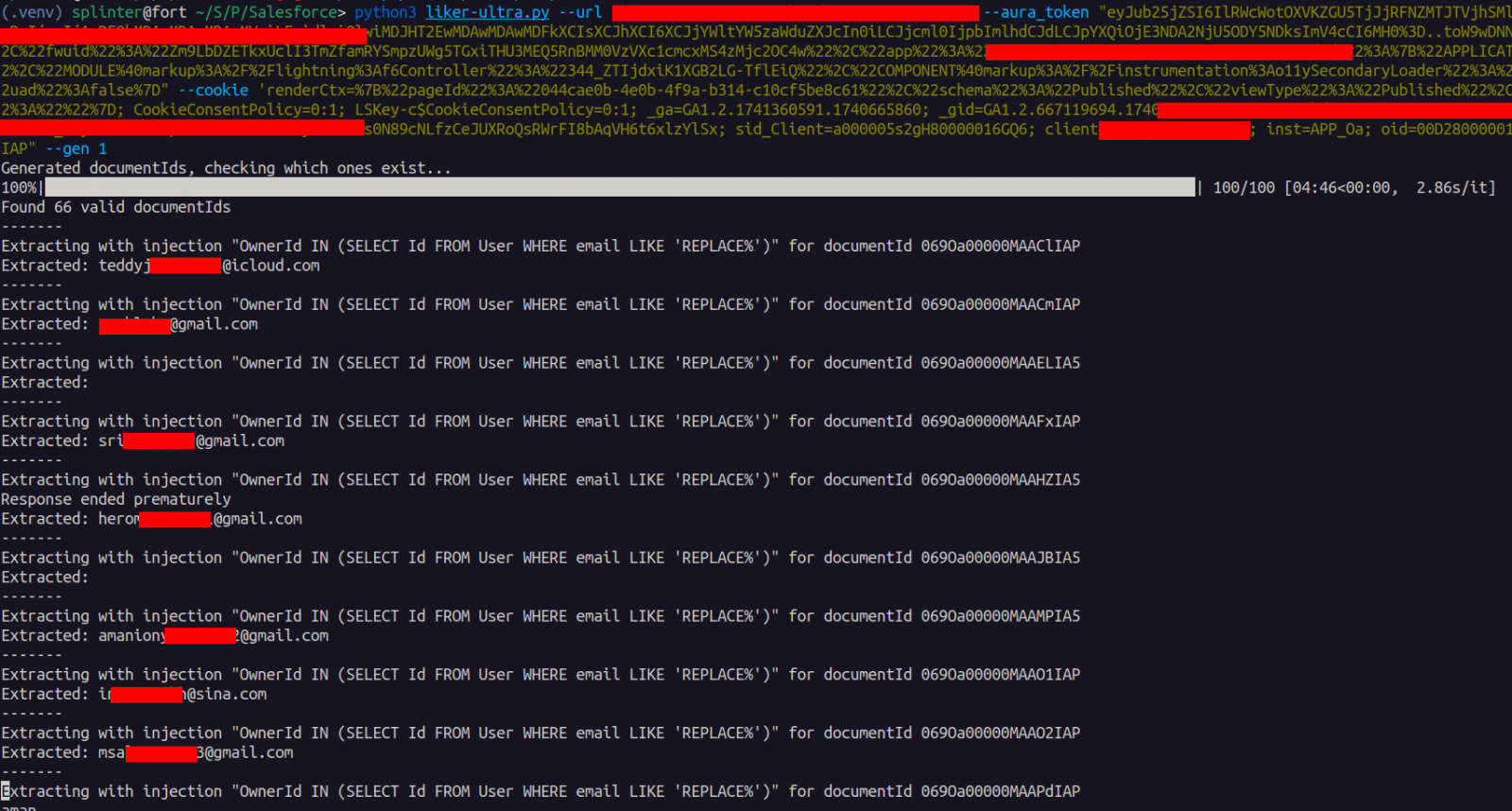This screenshot has width=1512, height=811.
Task: Click documentId 0690a00000MAAJBIA5
Action: click(1001, 558)
